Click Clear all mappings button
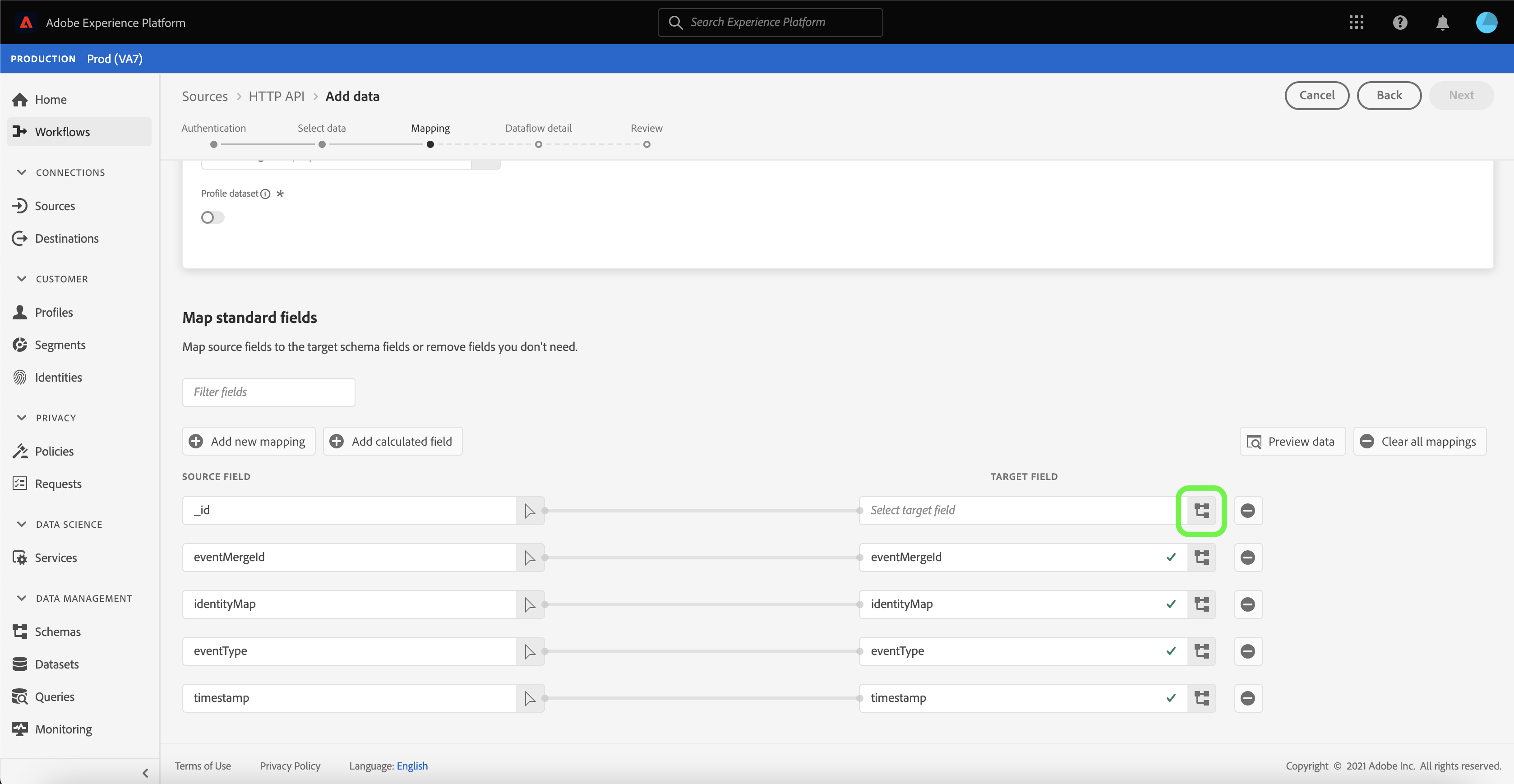This screenshot has width=1514, height=784. click(1419, 441)
